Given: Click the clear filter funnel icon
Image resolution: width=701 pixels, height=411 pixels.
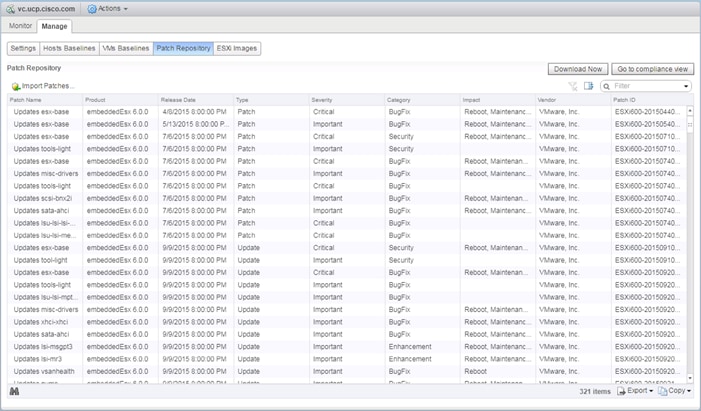Looking at the screenshot, I should point(573,86).
